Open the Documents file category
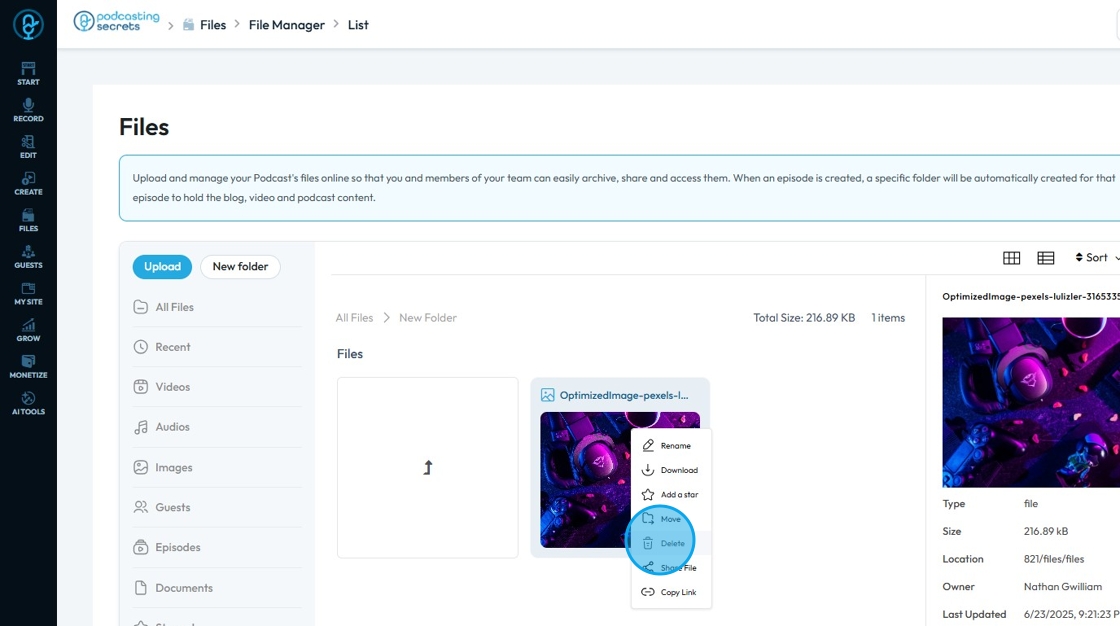The width and height of the screenshot is (1120, 626). (217, 588)
